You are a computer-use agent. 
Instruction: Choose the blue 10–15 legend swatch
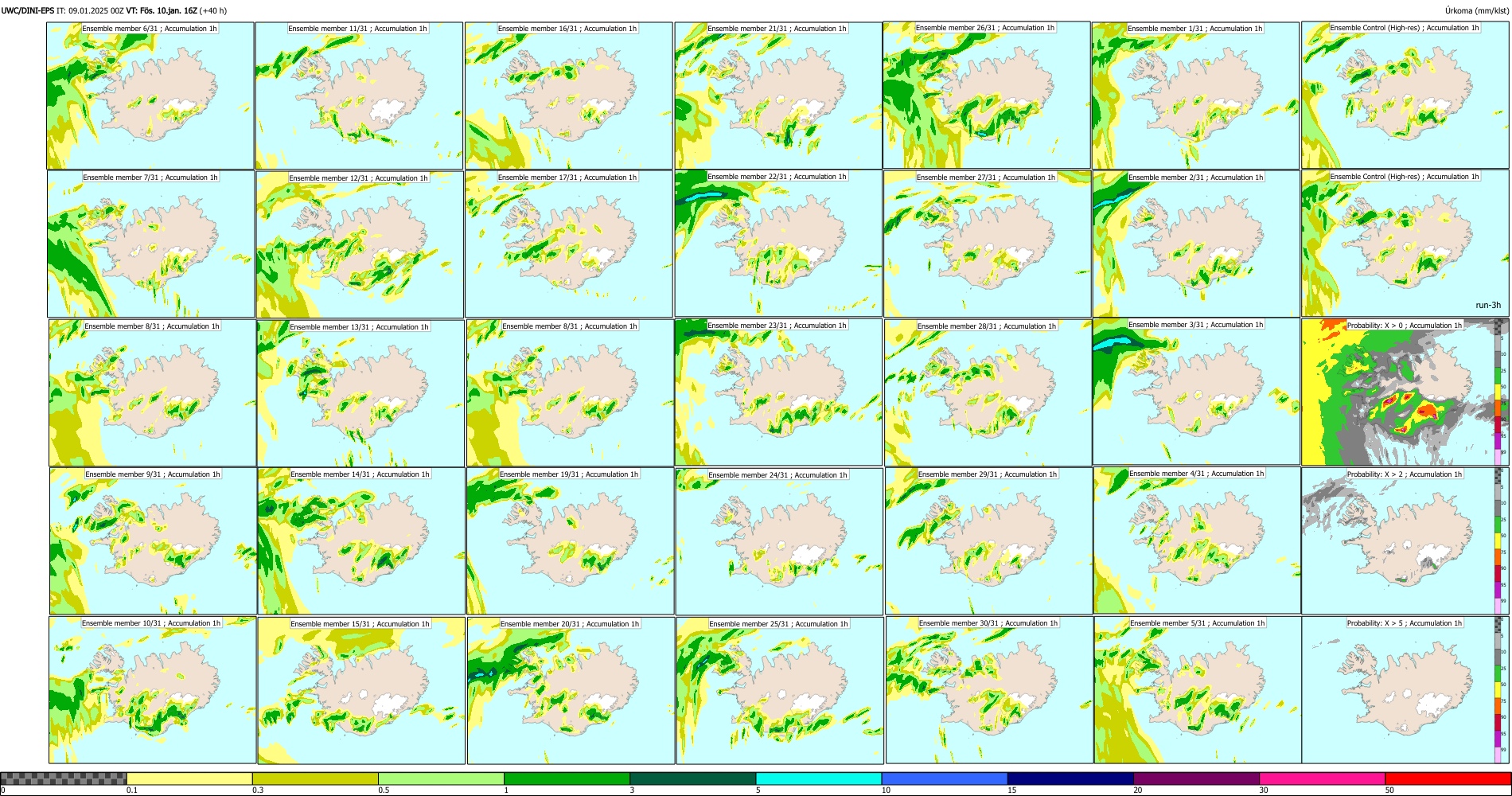coord(945,778)
